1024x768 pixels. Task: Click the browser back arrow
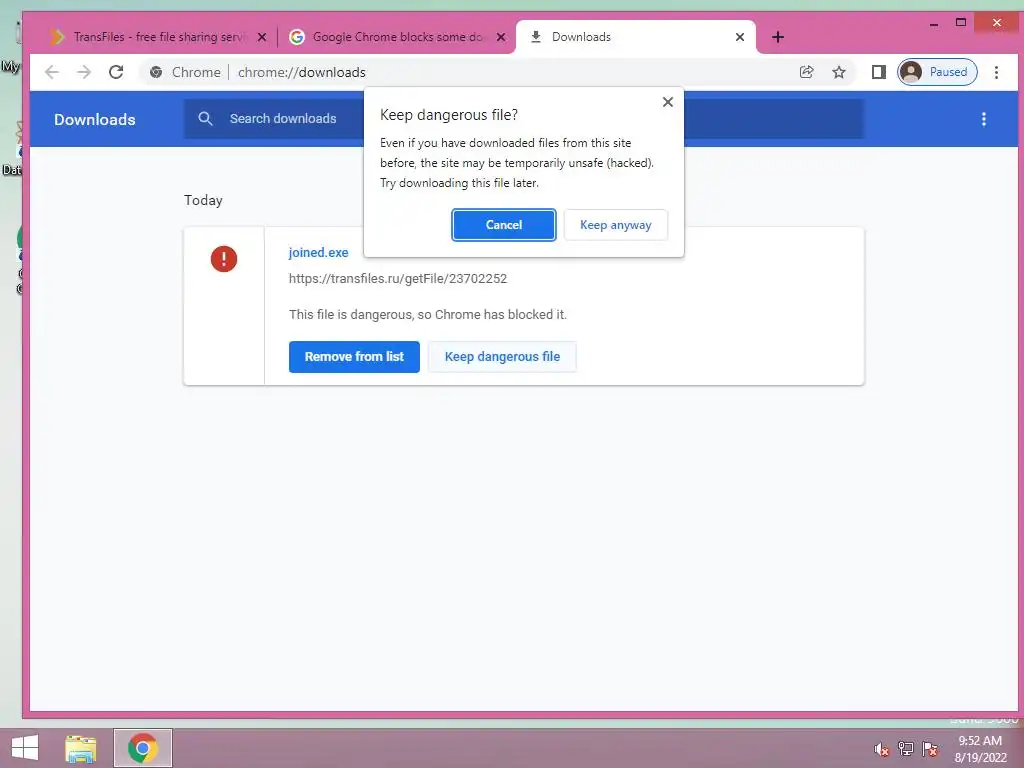52,72
